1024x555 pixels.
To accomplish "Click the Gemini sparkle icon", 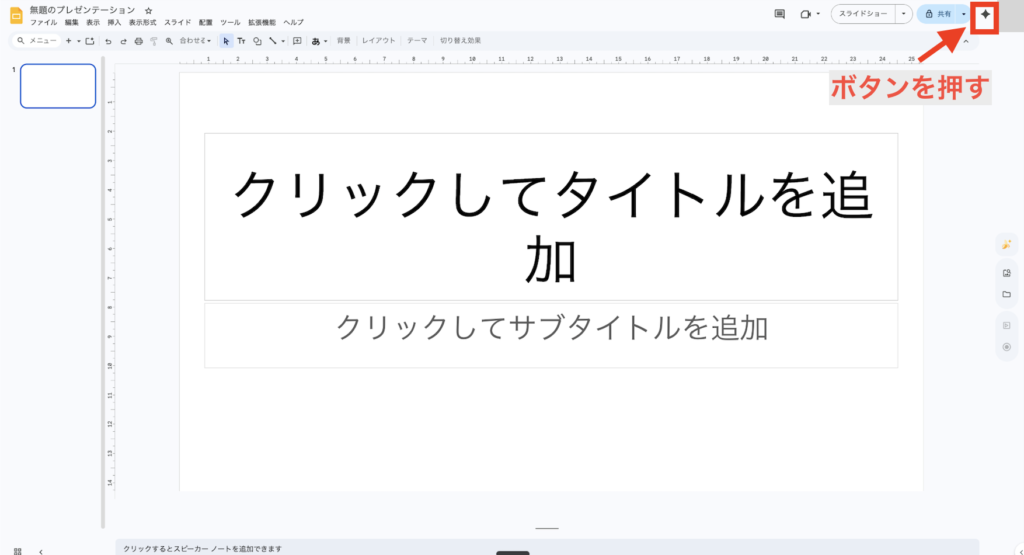I will [x=985, y=15].
